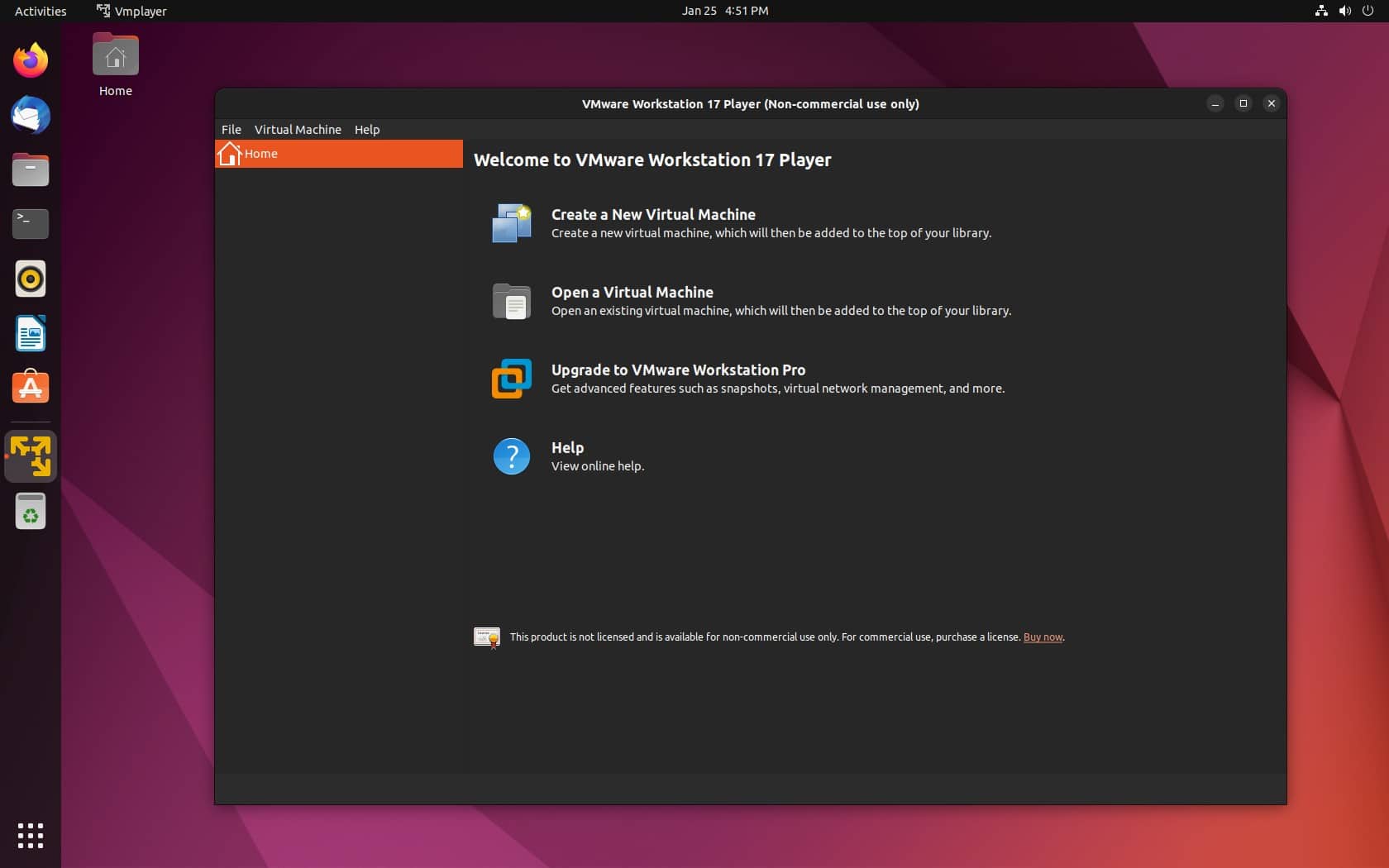Open the Terminal from the dock

[x=30, y=224]
